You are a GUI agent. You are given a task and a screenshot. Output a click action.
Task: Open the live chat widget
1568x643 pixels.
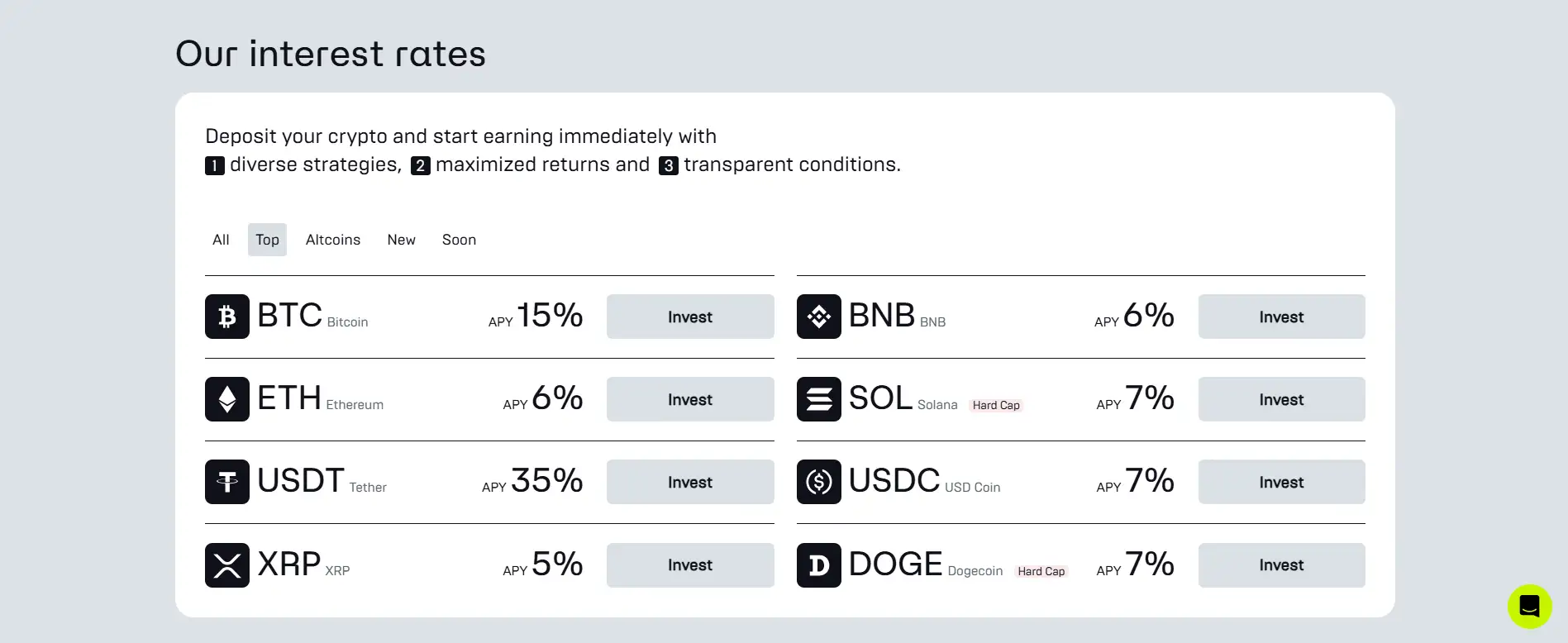1529,607
